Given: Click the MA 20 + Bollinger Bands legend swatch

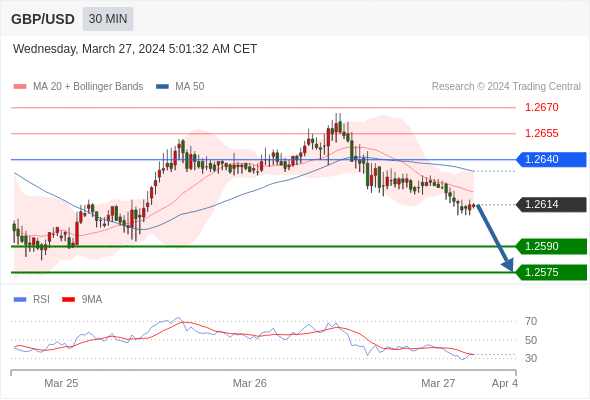Looking at the screenshot, I should click(20, 87).
